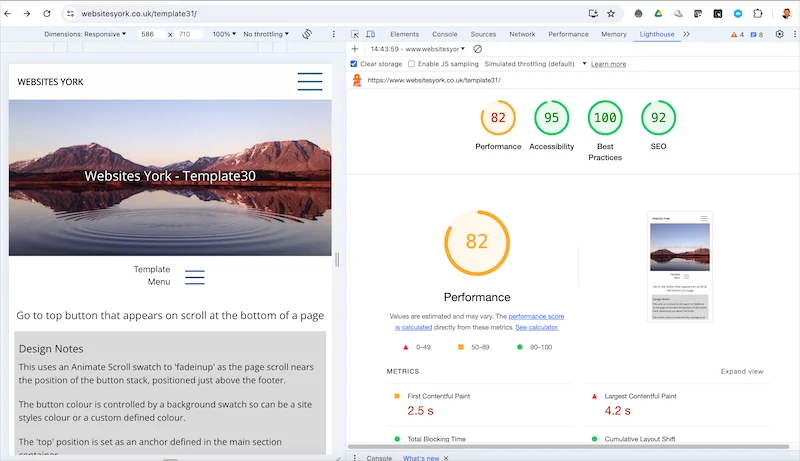800x461 pixels.
Task: Toggle the Clear storage checkbox
Action: tap(354, 64)
